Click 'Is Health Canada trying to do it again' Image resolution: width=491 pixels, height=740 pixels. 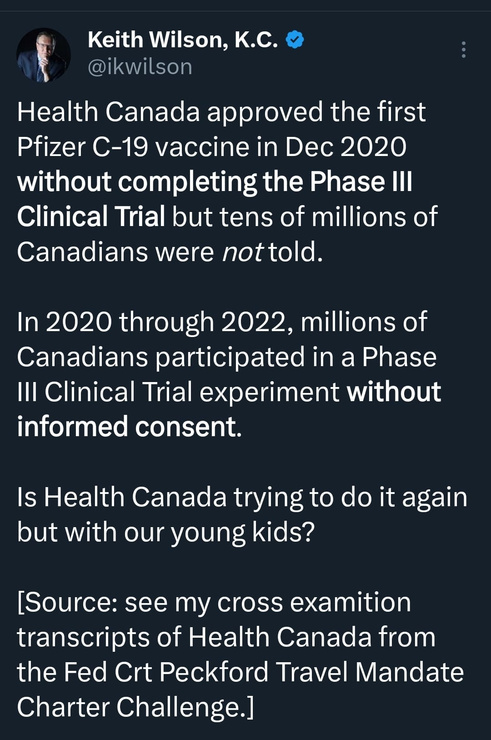point(242,498)
